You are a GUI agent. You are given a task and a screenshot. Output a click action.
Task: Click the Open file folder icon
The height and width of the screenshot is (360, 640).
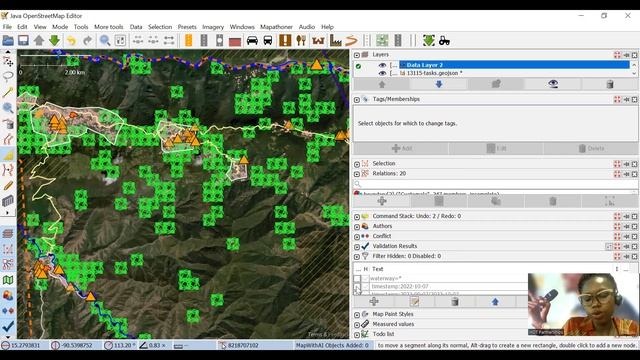pyautogui.click(x=8, y=40)
